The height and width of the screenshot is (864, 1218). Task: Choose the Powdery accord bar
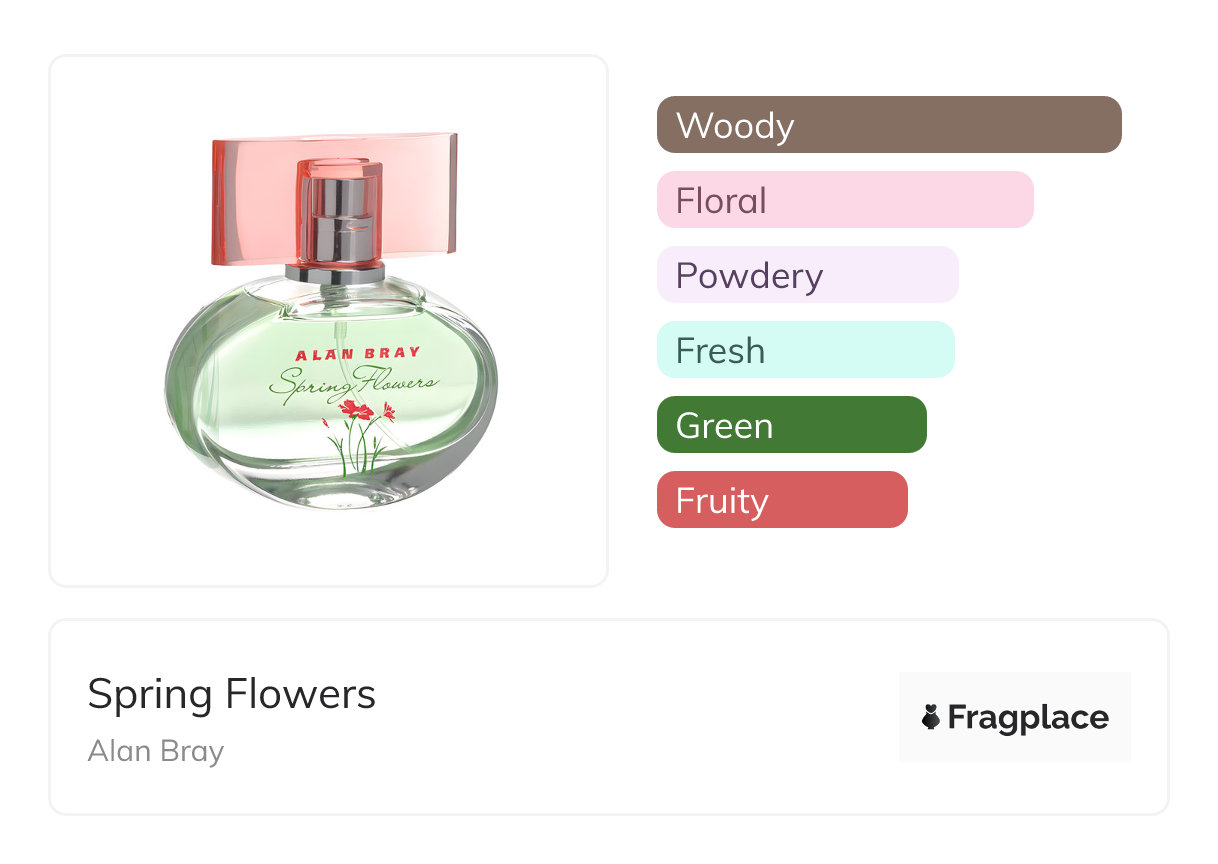point(807,275)
